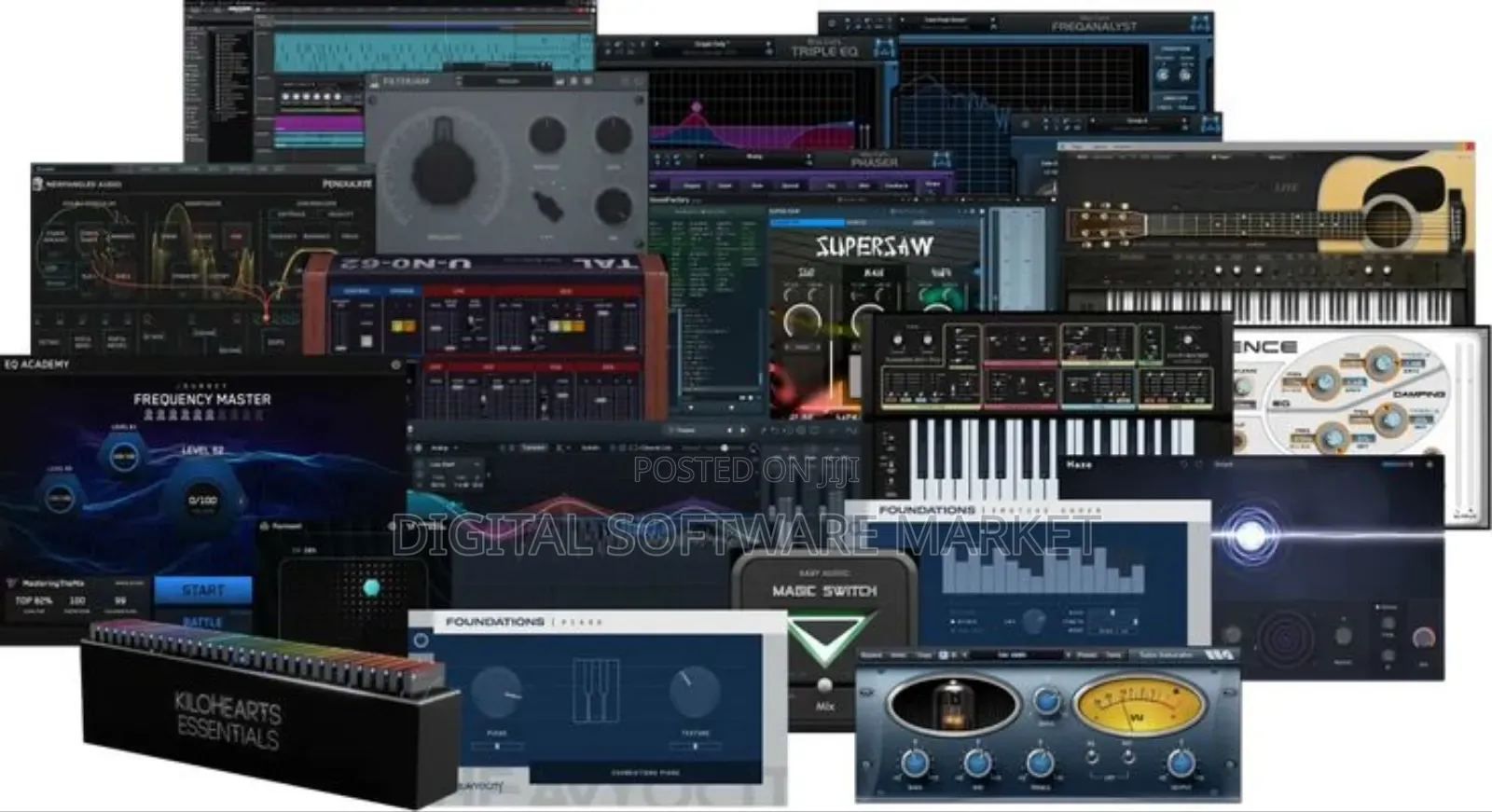Click the Piano knob in Foundations Piano
The width and height of the screenshot is (1492, 812).
(x=497, y=694)
